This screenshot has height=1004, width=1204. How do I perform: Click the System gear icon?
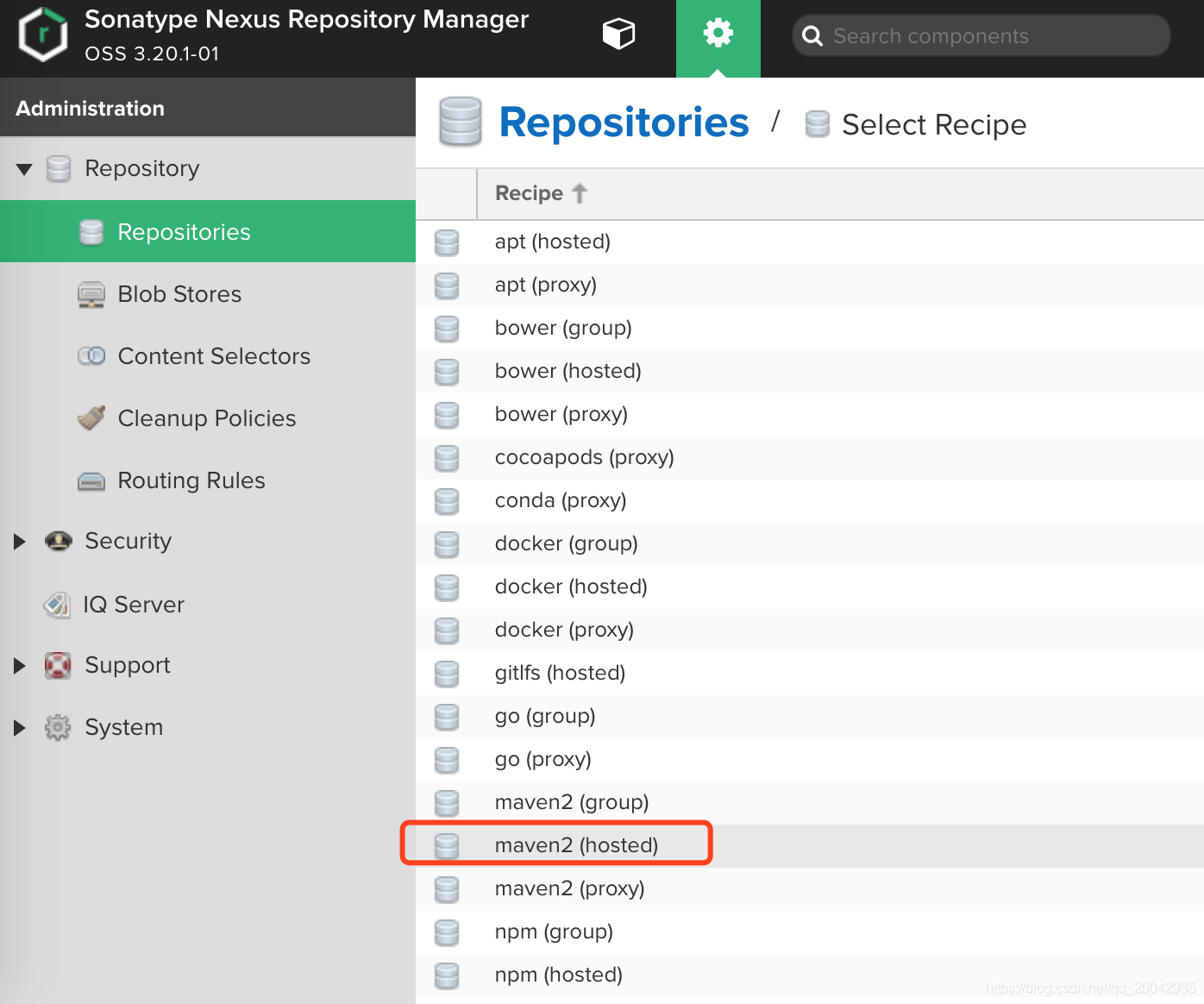click(x=58, y=727)
